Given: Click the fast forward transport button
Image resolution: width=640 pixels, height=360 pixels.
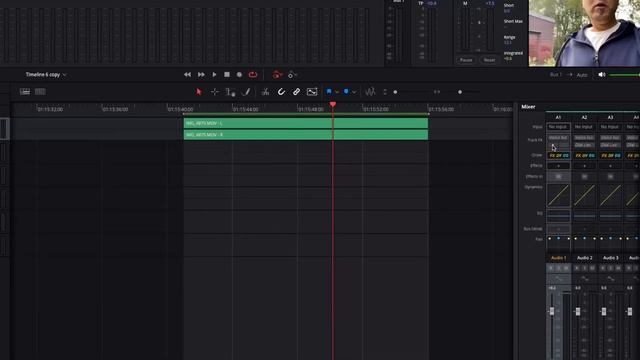Looking at the screenshot, I should (x=201, y=75).
